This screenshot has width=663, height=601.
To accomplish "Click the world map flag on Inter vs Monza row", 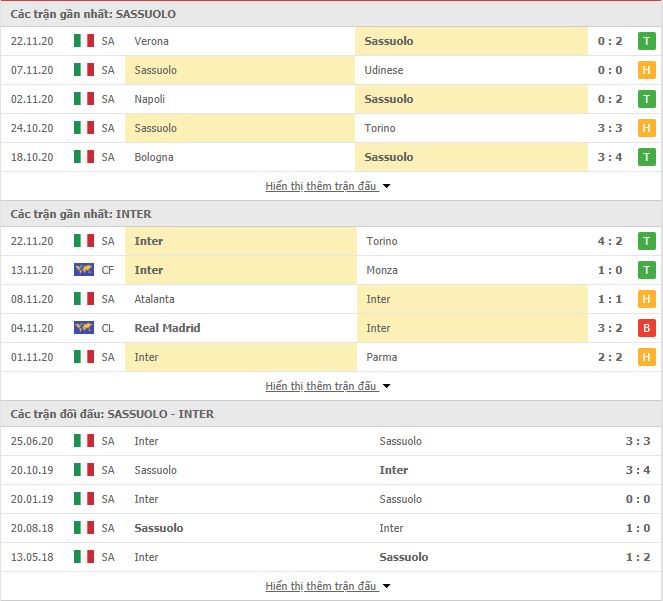I will (x=84, y=269).
